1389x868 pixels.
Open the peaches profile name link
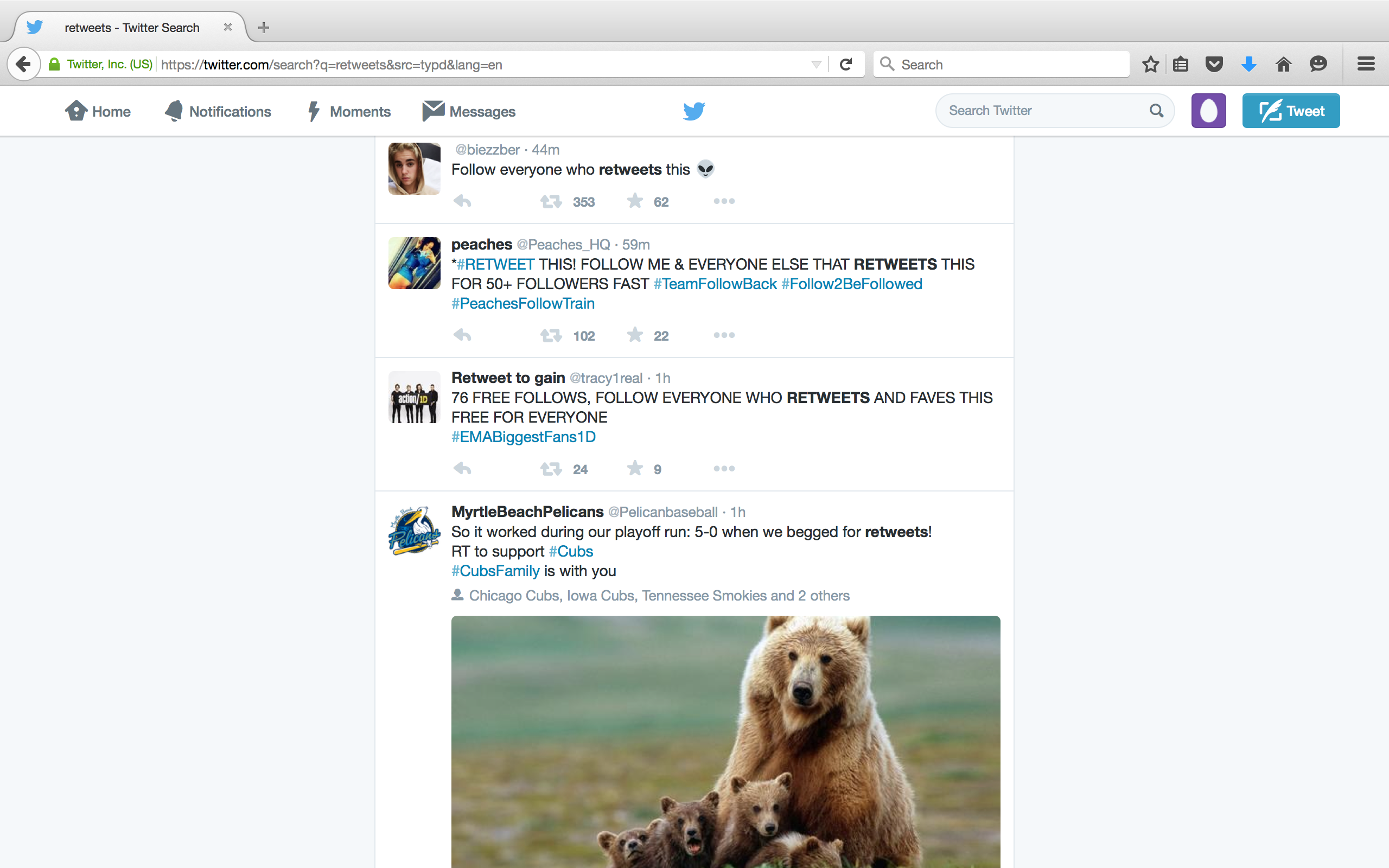pyautogui.click(x=482, y=245)
